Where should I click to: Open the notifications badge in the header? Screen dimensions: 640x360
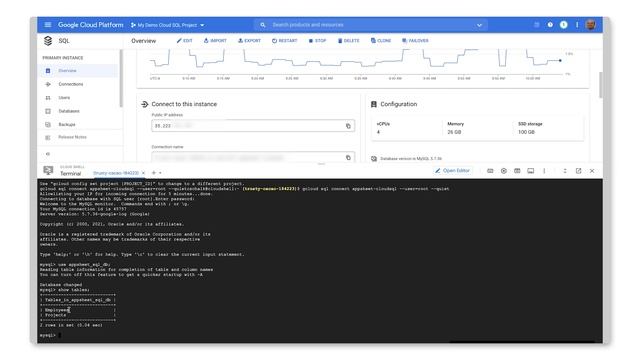(564, 25)
